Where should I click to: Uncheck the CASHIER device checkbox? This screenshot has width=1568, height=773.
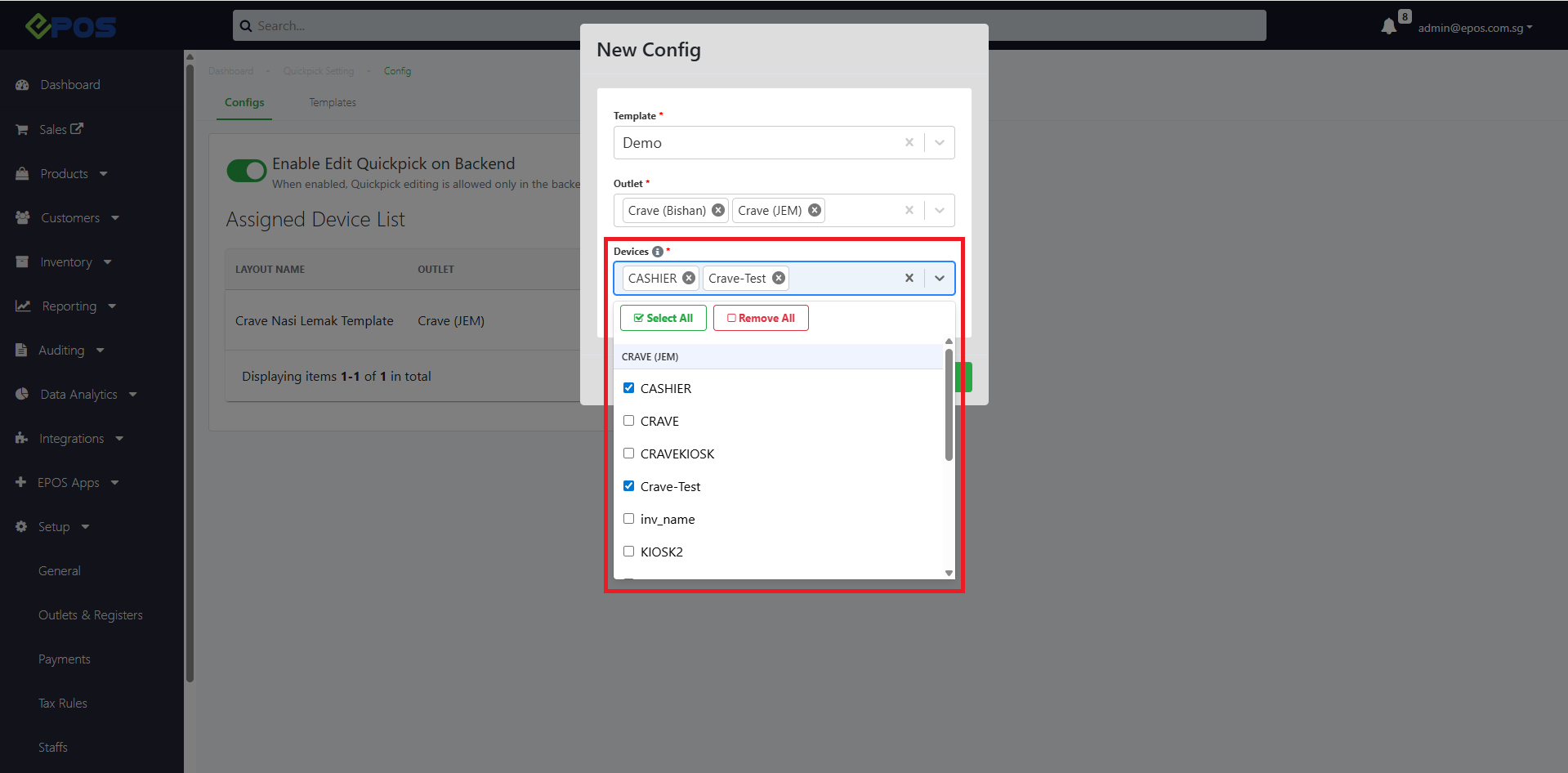628,388
